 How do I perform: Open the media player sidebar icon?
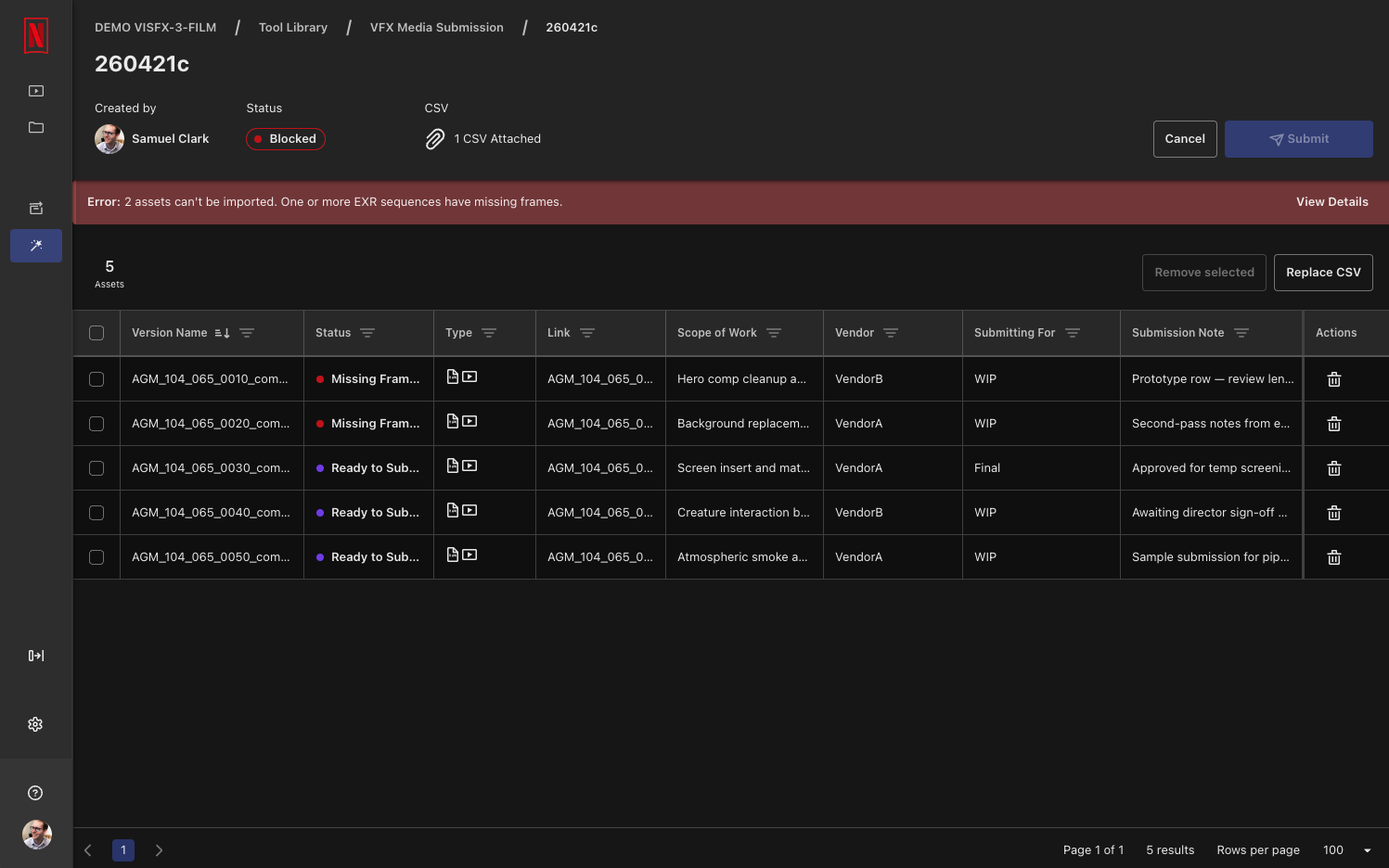36,91
